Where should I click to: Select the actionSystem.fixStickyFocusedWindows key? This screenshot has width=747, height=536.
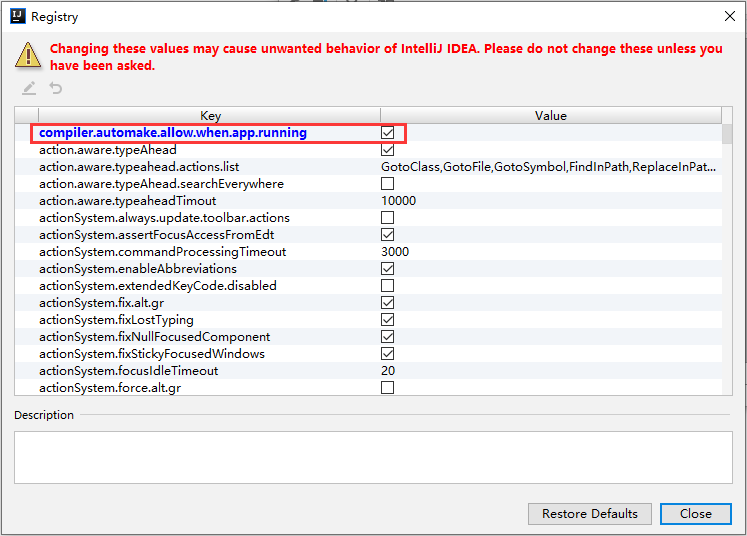[152, 354]
